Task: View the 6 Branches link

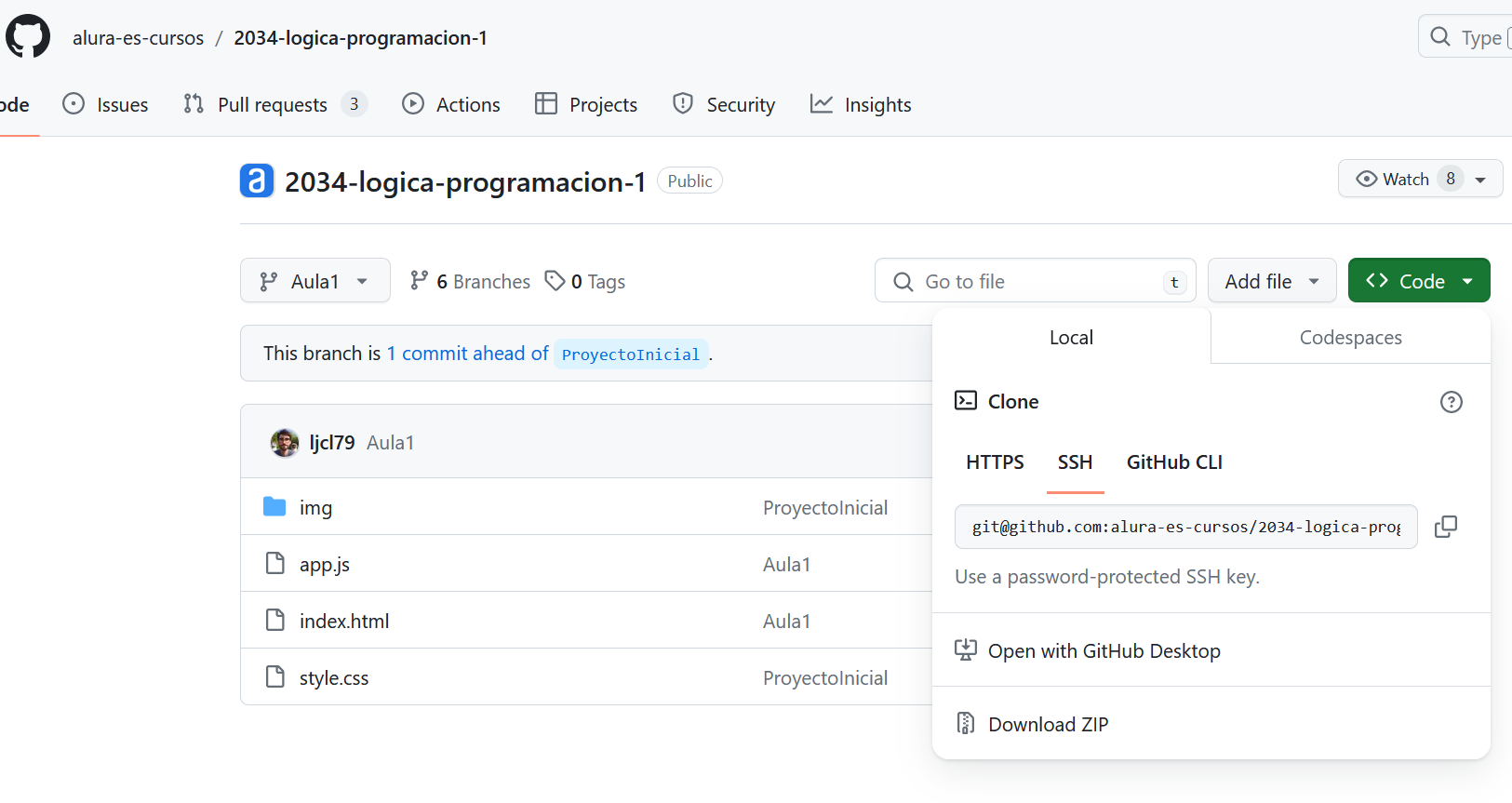Action: coord(470,281)
